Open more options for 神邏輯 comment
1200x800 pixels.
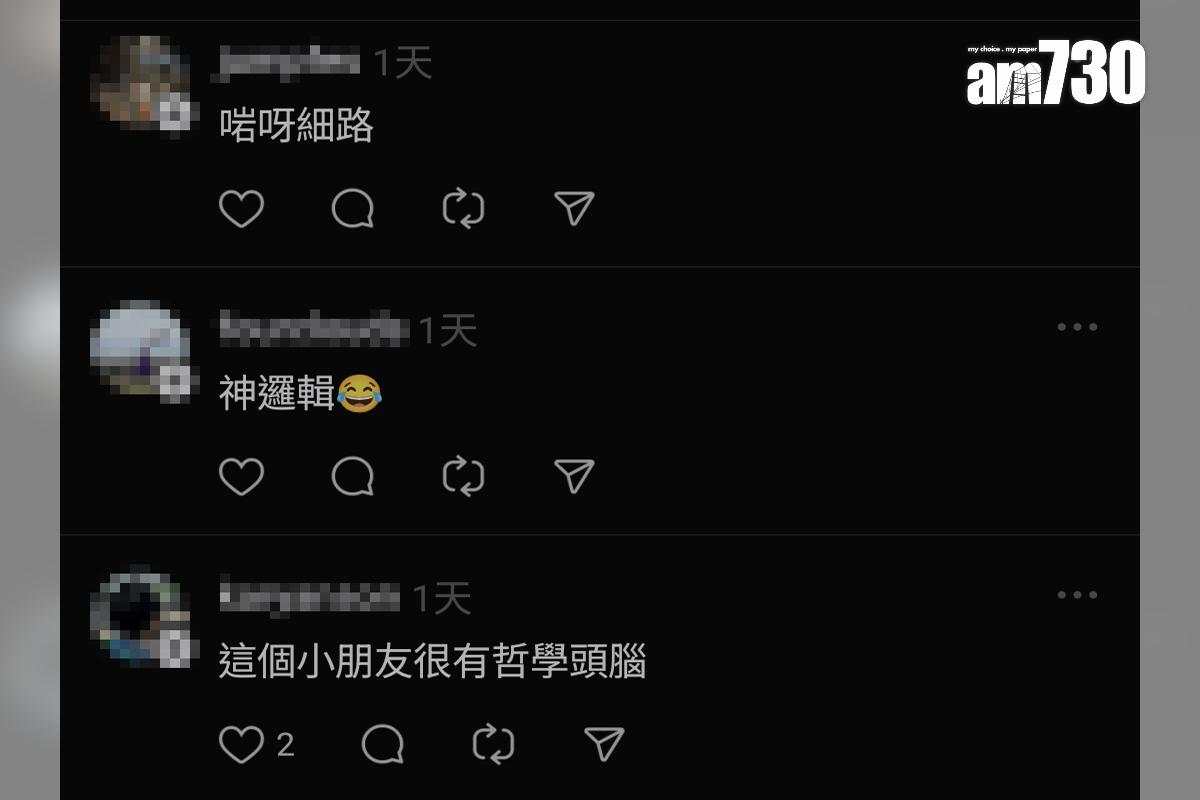pyautogui.click(x=1077, y=327)
